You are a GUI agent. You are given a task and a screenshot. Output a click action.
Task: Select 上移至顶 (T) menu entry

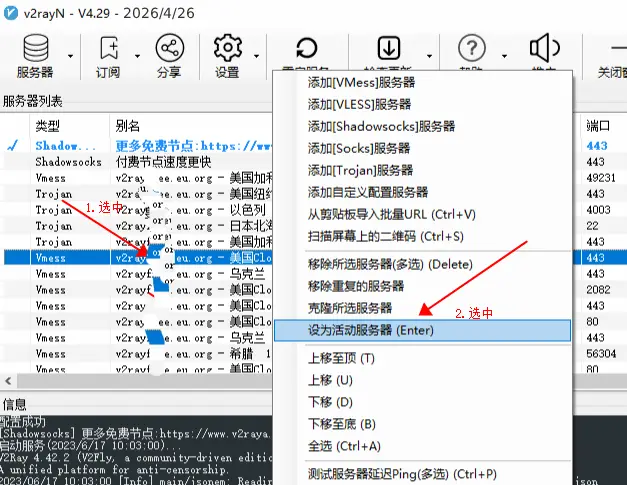click(423, 358)
